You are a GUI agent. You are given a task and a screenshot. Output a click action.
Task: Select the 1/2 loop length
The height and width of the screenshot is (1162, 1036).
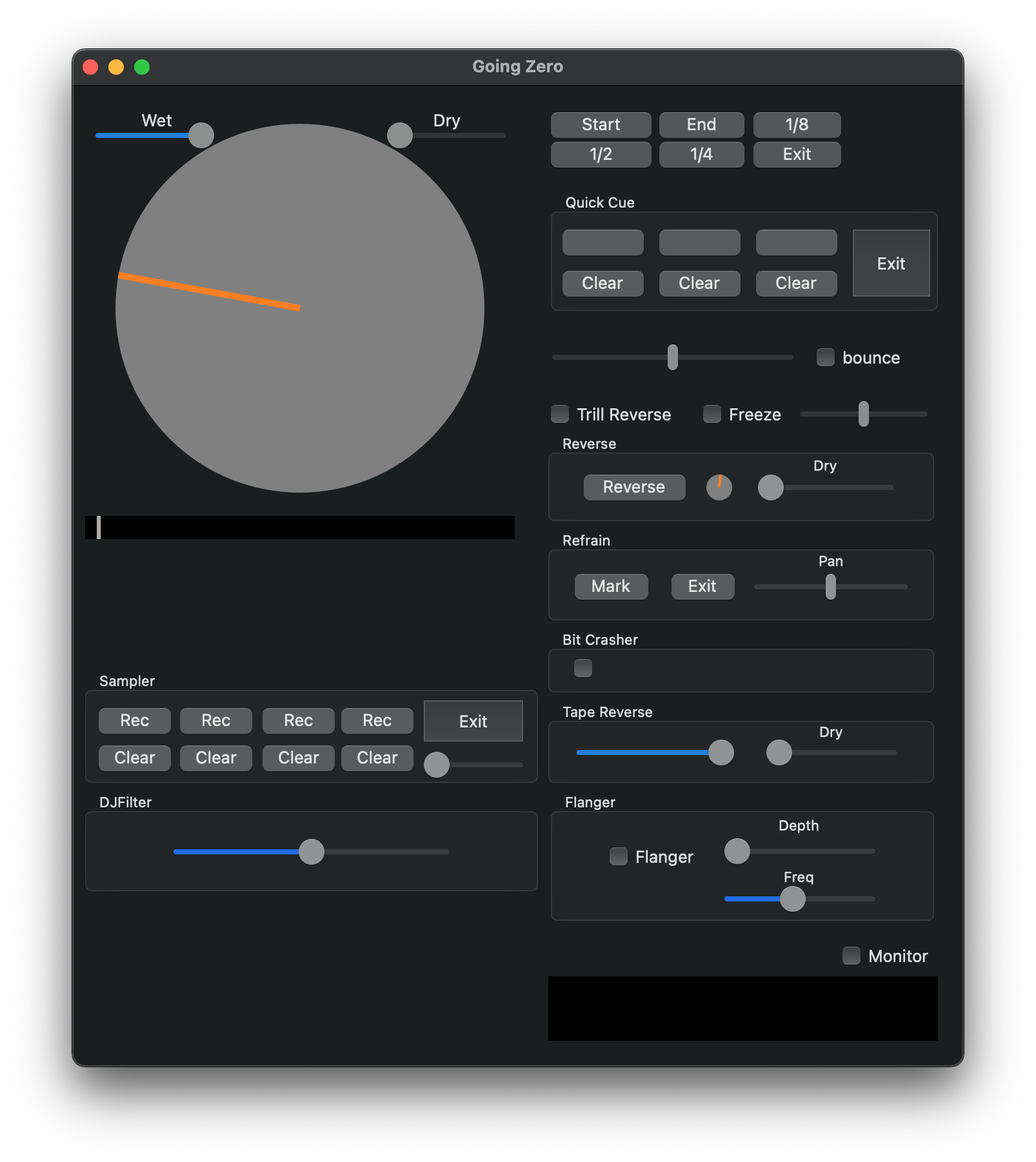(x=600, y=154)
